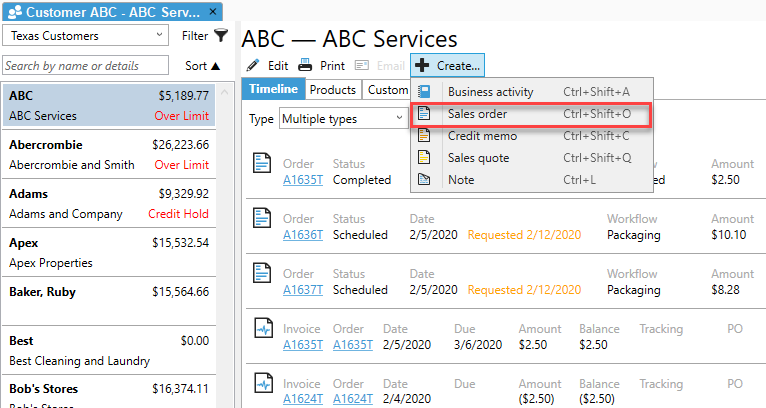The height and width of the screenshot is (408, 766).
Task: Click the Note menu icon
Action: click(x=424, y=179)
